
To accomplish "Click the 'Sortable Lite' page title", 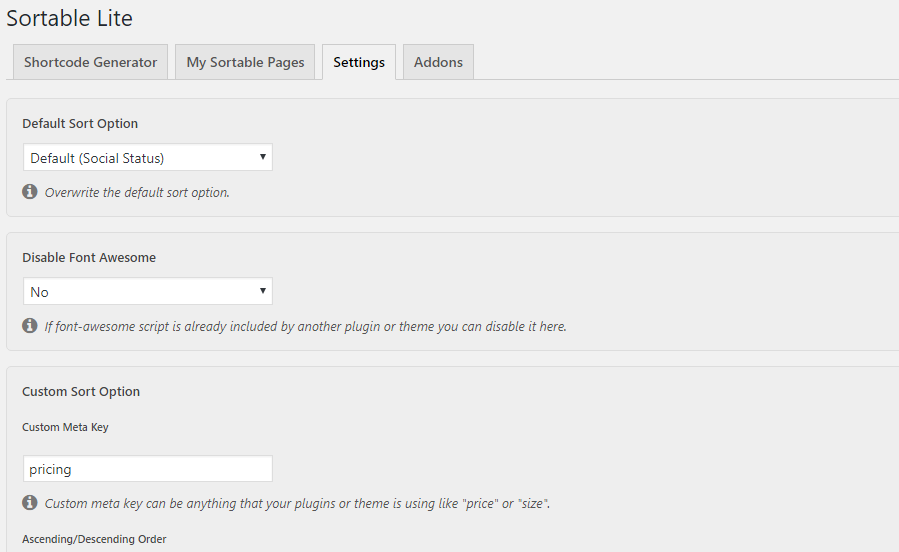I will coord(69,18).
